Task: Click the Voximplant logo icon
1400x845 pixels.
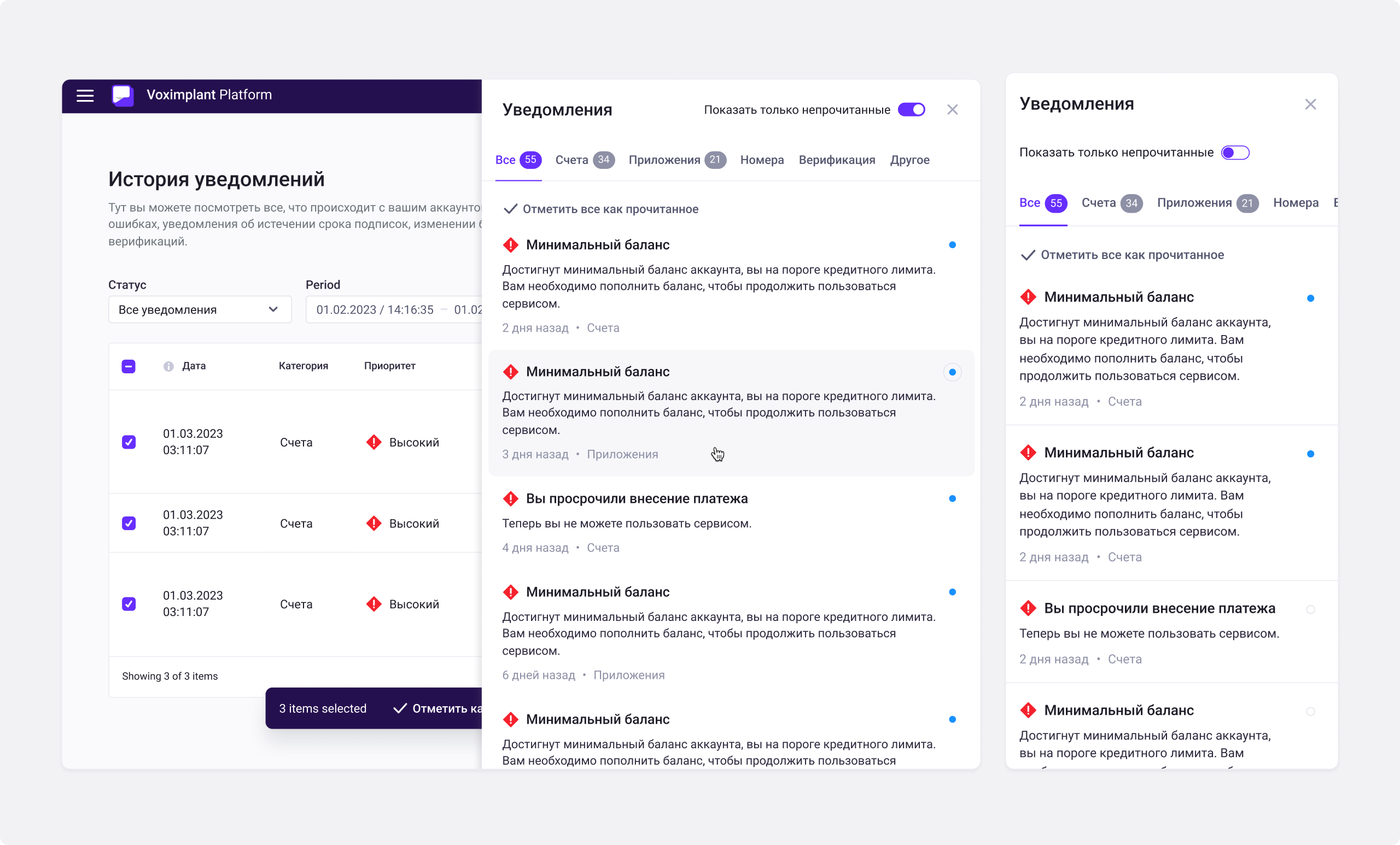Action: (x=122, y=96)
